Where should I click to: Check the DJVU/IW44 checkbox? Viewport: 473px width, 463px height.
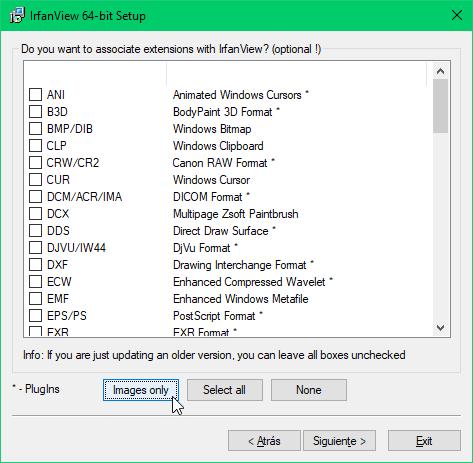click(x=35, y=247)
